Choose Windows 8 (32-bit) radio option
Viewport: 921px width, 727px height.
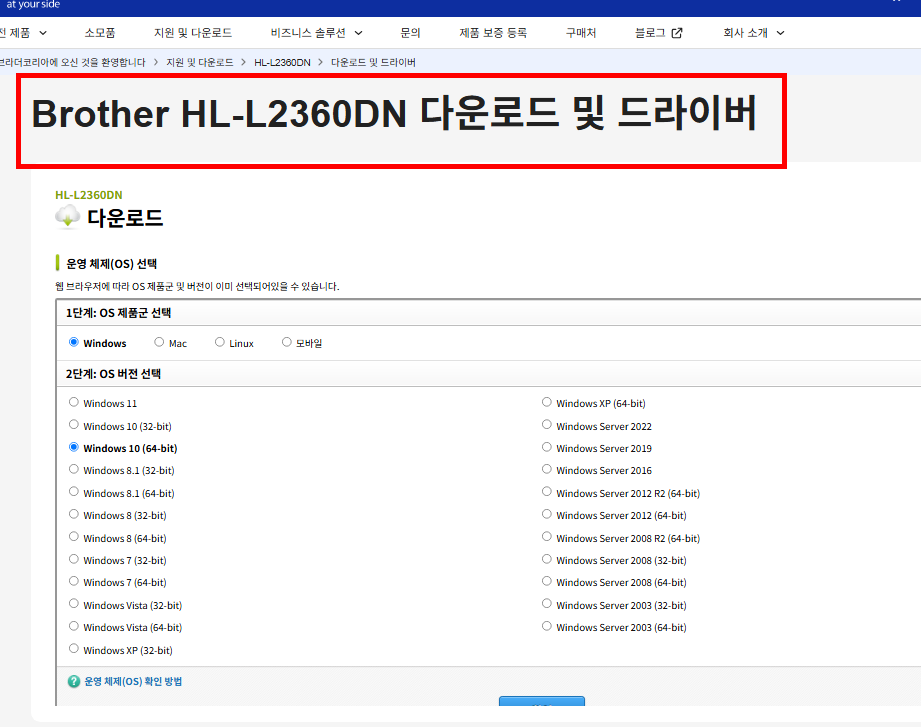[x=73, y=514]
